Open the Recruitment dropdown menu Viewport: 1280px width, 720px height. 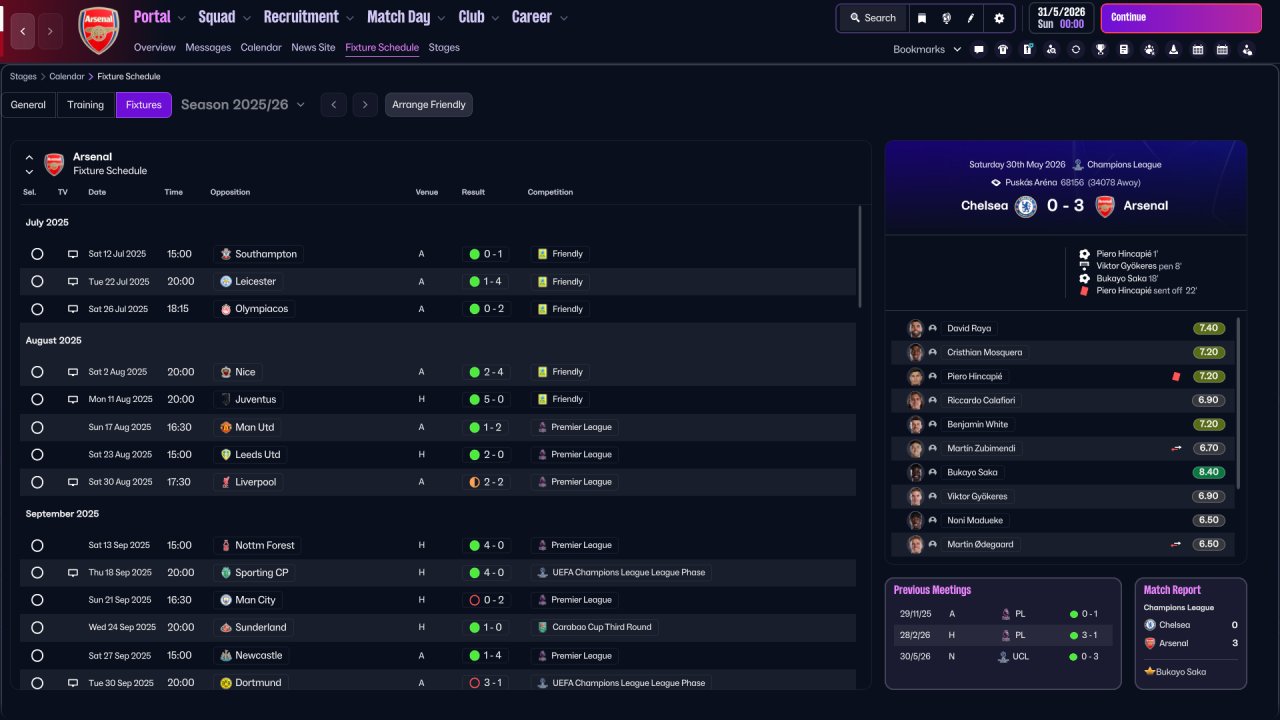click(x=308, y=17)
